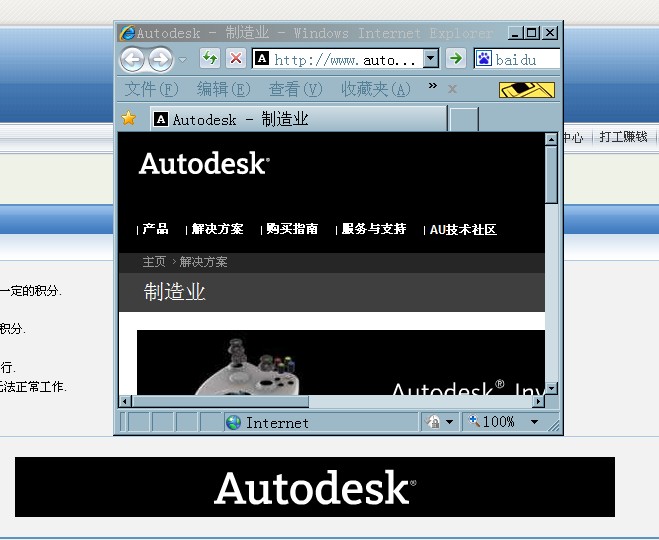The width and height of the screenshot is (659, 540).
Task: Click the 制造业 page heading text
Action: click(x=174, y=292)
